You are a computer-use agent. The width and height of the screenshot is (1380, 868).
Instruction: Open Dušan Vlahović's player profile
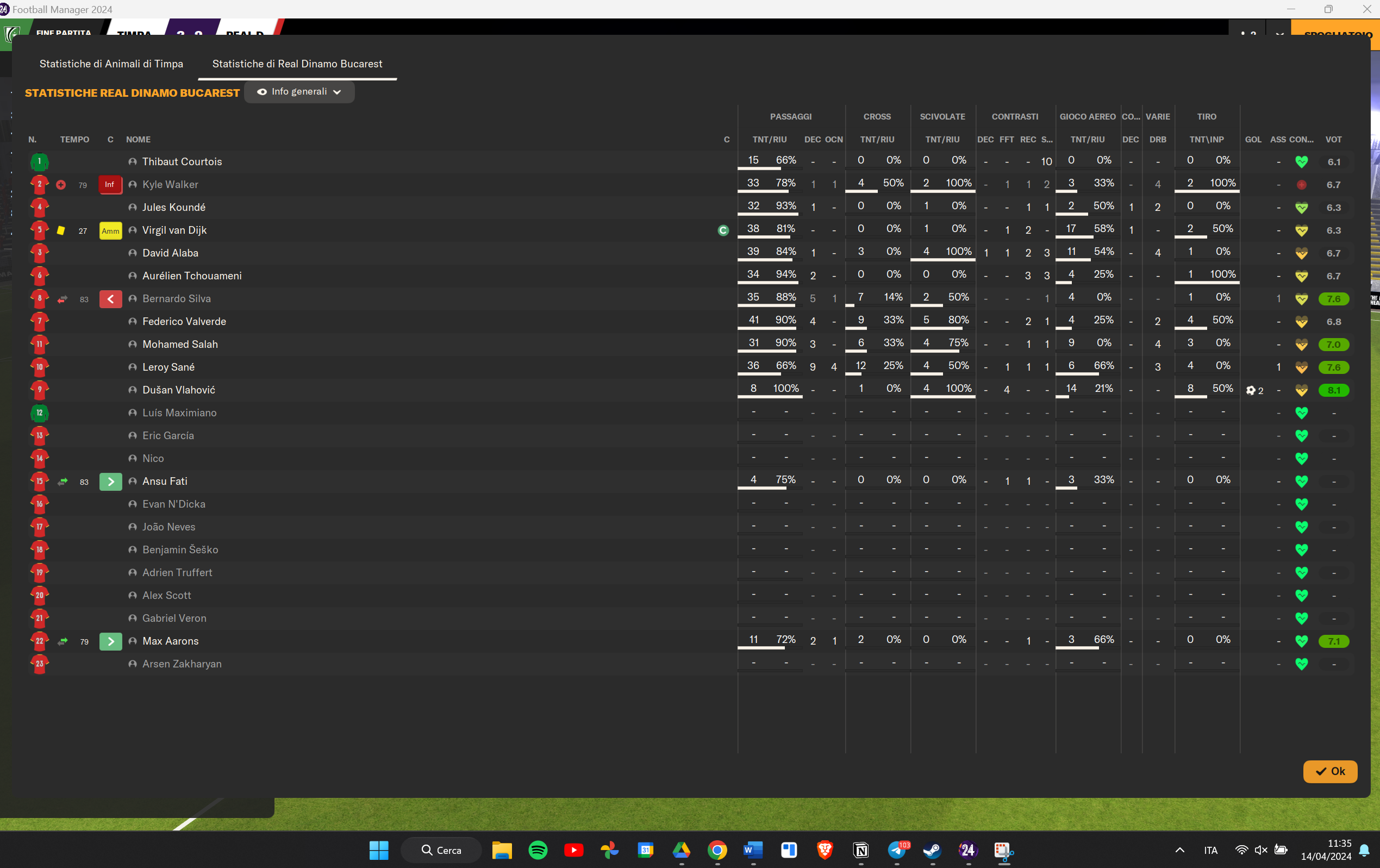point(179,390)
